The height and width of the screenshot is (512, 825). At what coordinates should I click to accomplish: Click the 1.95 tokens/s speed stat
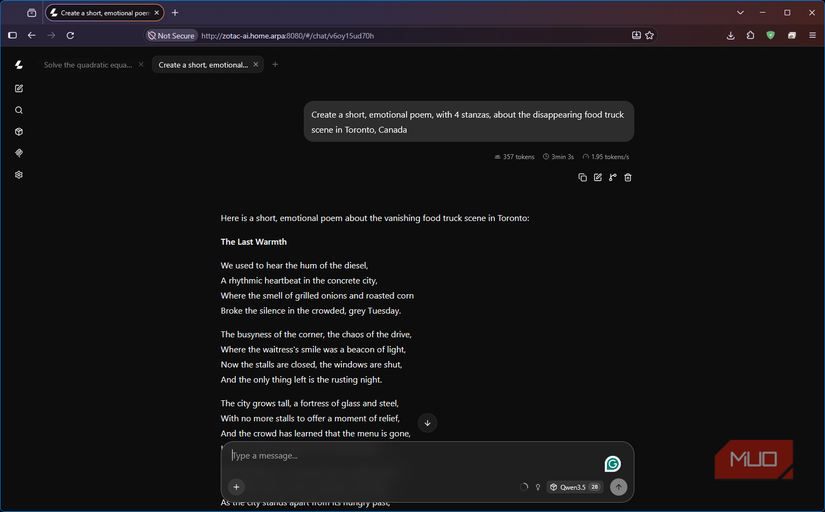point(606,157)
